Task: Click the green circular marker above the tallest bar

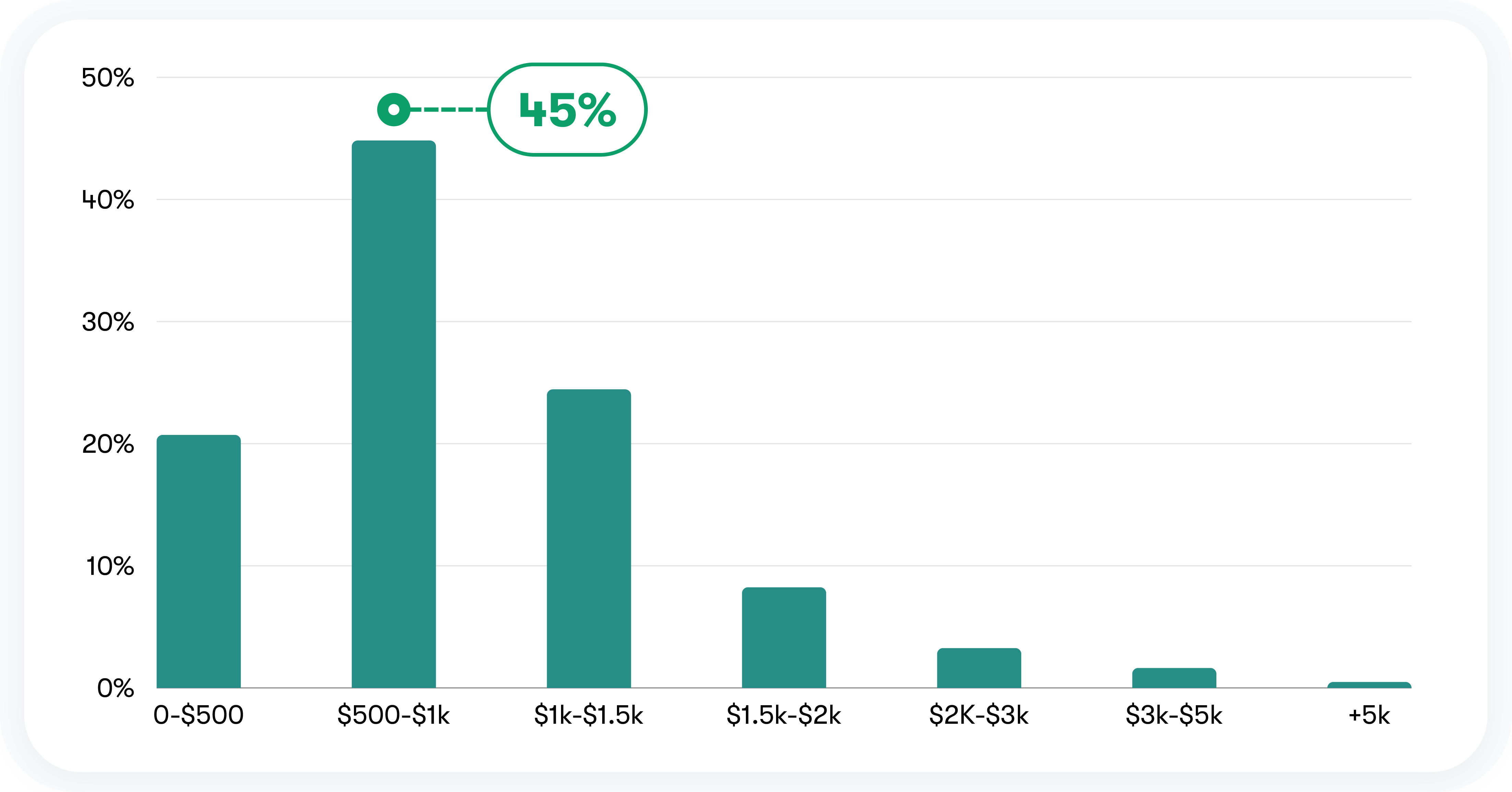Action: [x=393, y=110]
